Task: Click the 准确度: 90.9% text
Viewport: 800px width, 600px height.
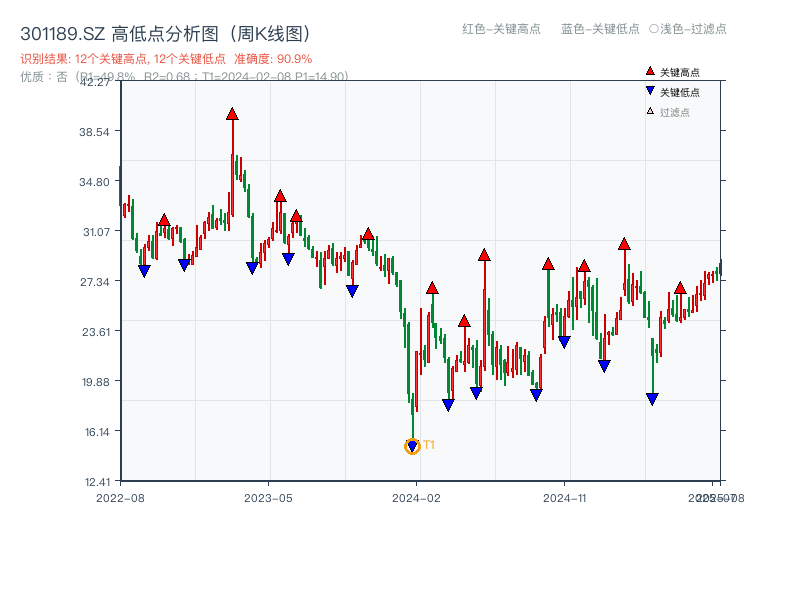Action: pos(273,59)
